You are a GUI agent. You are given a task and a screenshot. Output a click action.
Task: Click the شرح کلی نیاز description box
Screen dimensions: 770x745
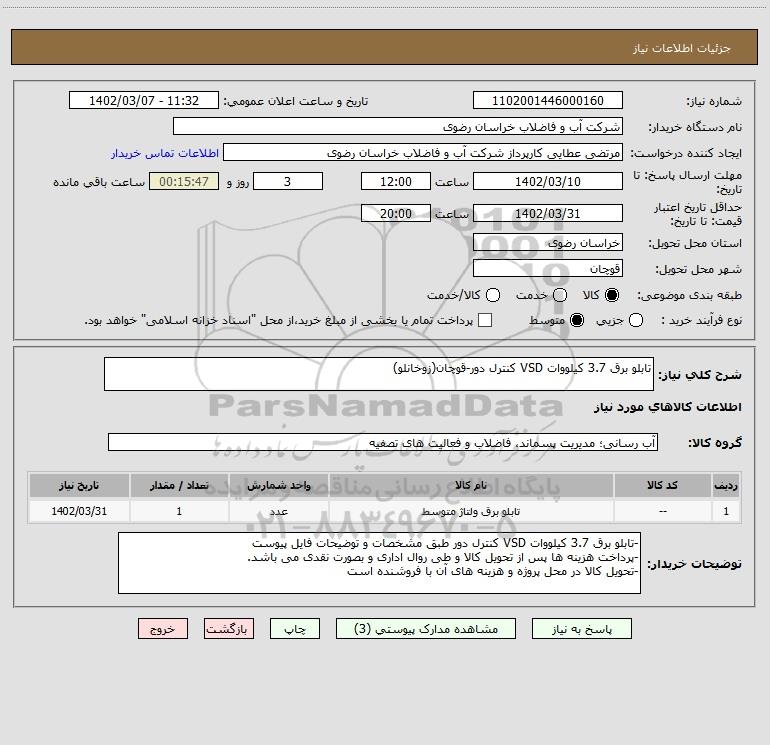pyautogui.click(x=379, y=374)
